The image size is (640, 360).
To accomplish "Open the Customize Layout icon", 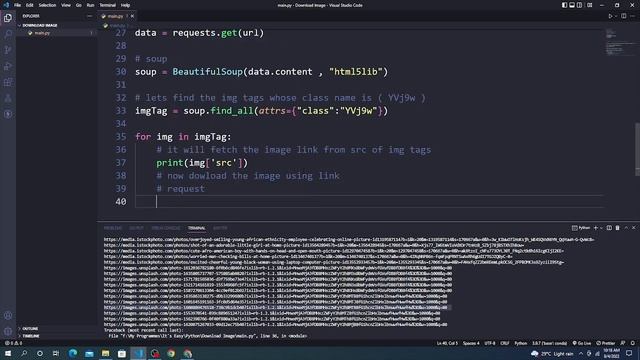I will tap(590, 5).
